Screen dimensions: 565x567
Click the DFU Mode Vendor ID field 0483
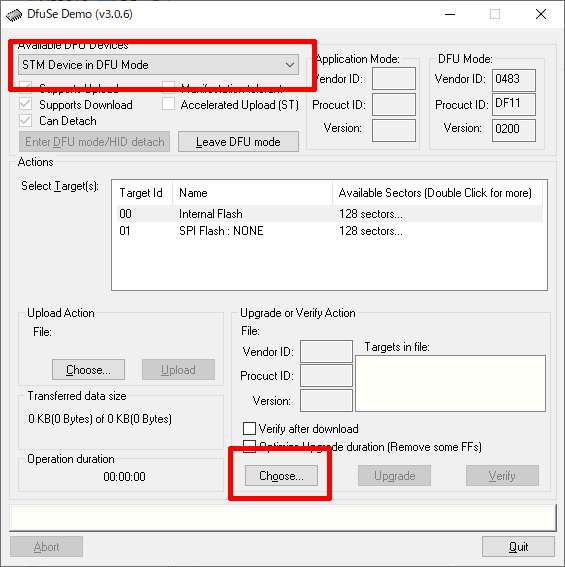click(514, 79)
